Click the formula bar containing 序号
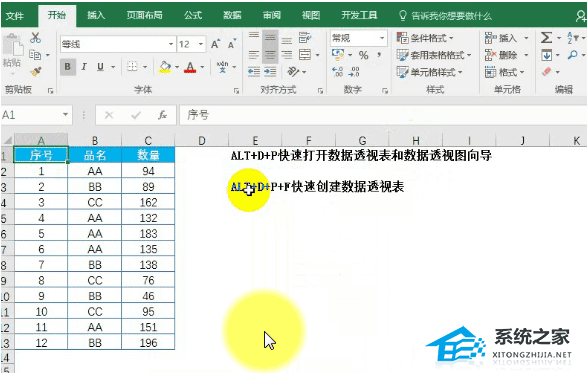 click(x=383, y=115)
